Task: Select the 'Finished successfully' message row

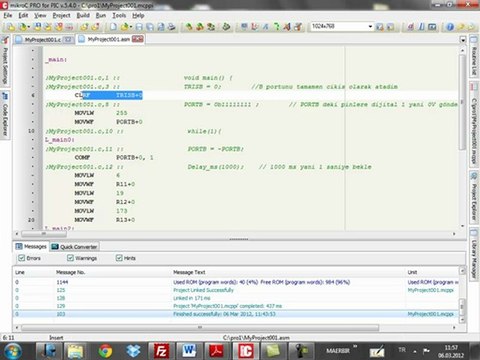Action: [236, 314]
